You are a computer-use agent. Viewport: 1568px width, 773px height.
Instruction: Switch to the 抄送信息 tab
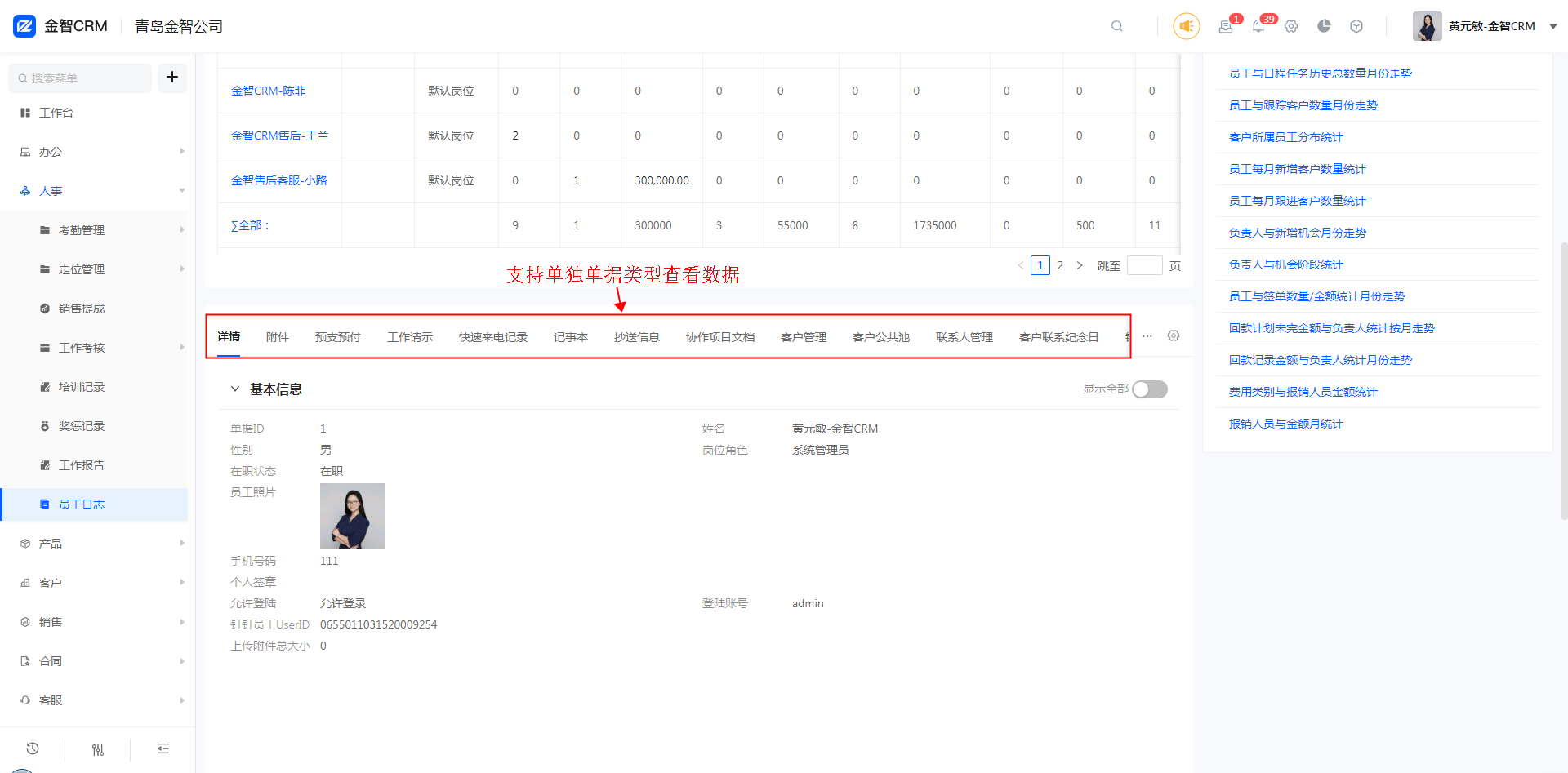pos(637,337)
